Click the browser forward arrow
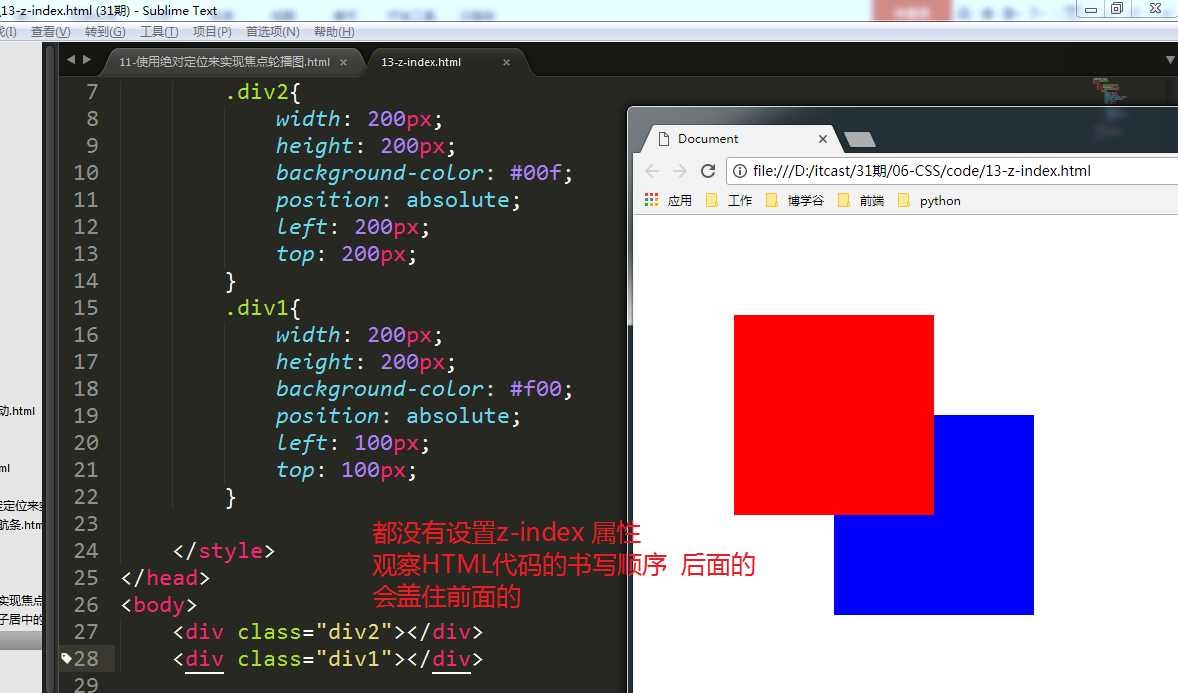Screen dimensions: 1178x693 click(x=680, y=171)
